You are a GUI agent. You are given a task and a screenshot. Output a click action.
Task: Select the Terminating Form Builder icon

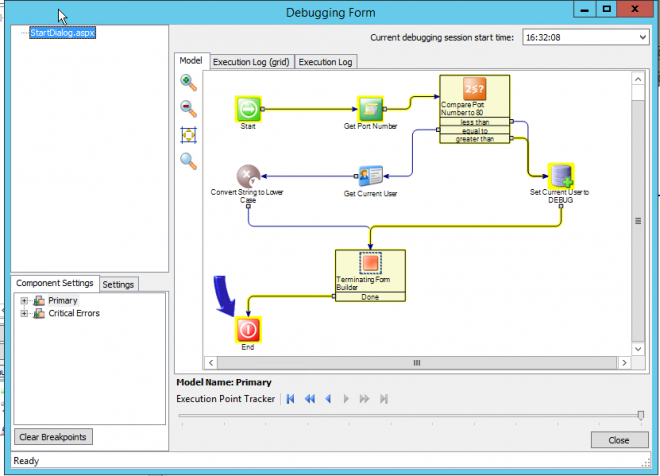click(x=370, y=263)
